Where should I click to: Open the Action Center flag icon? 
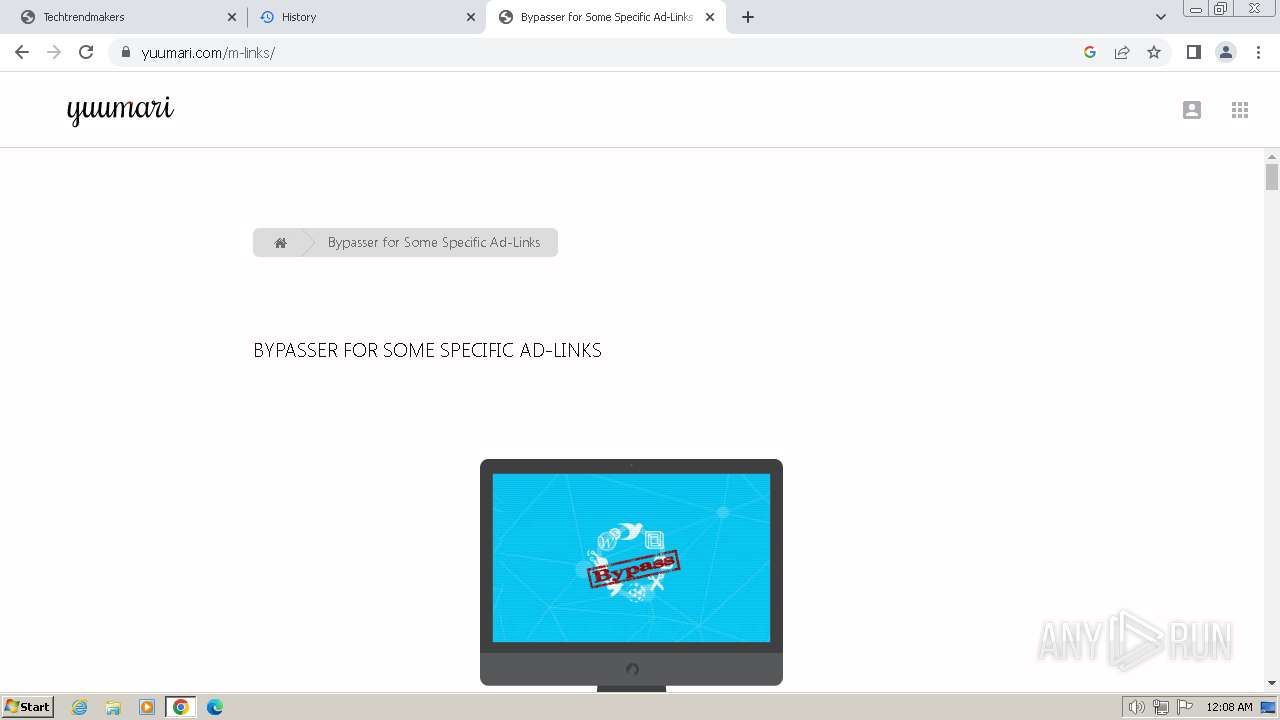(x=1185, y=707)
